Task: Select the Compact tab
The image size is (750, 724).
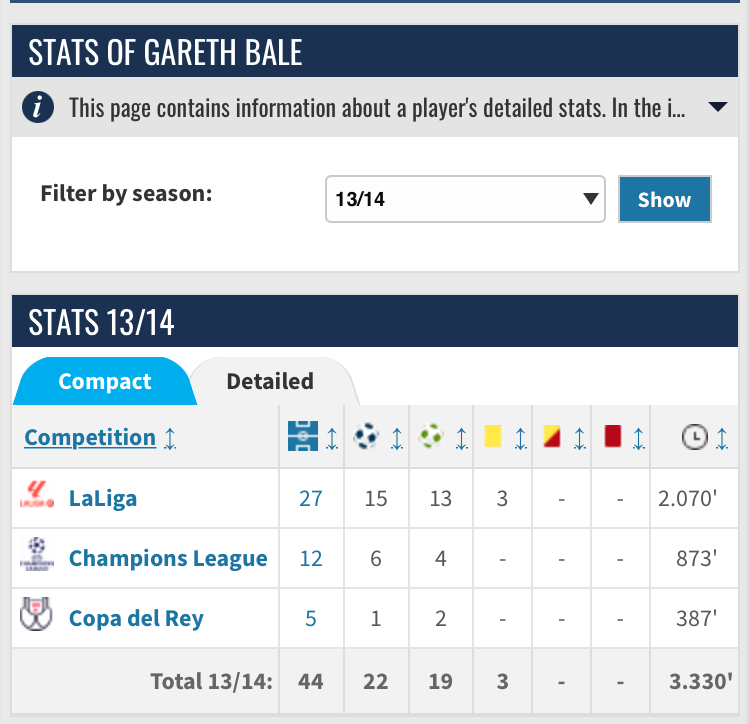Action: pyautogui.click(x=105, y=381)
